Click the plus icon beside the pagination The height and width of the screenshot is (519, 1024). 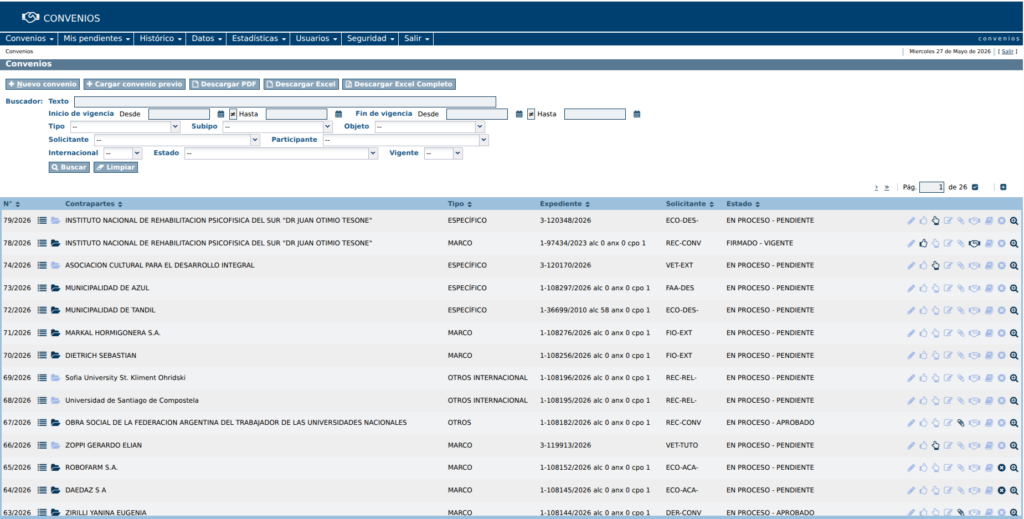pyautogui.click(x=1003, y=187)
